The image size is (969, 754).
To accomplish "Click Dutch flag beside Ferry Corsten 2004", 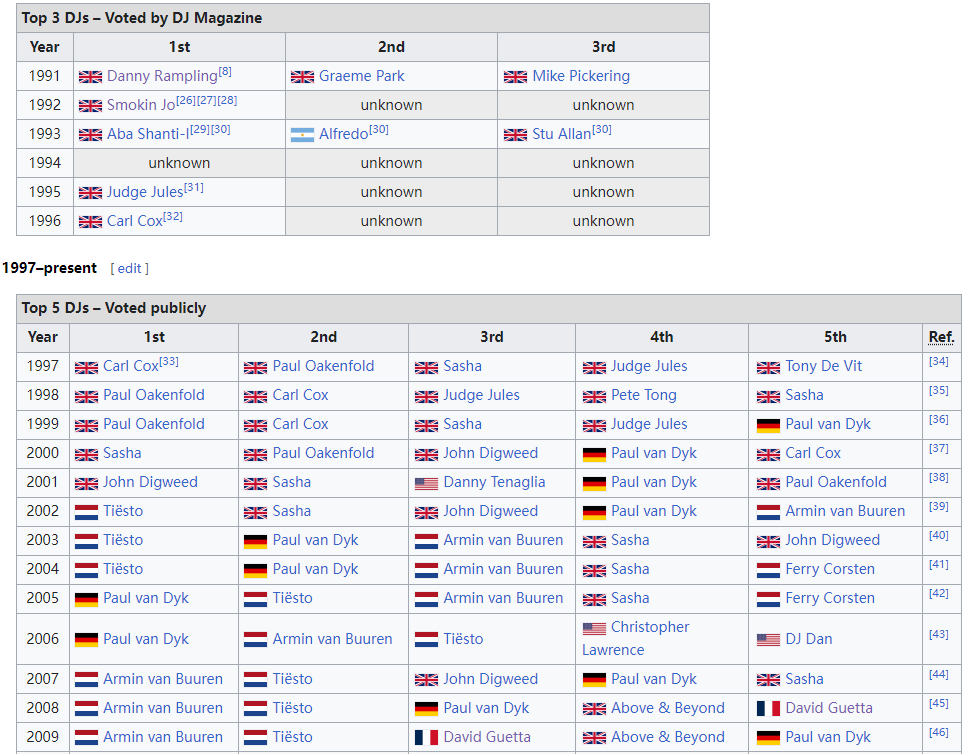I will (768, 570).
